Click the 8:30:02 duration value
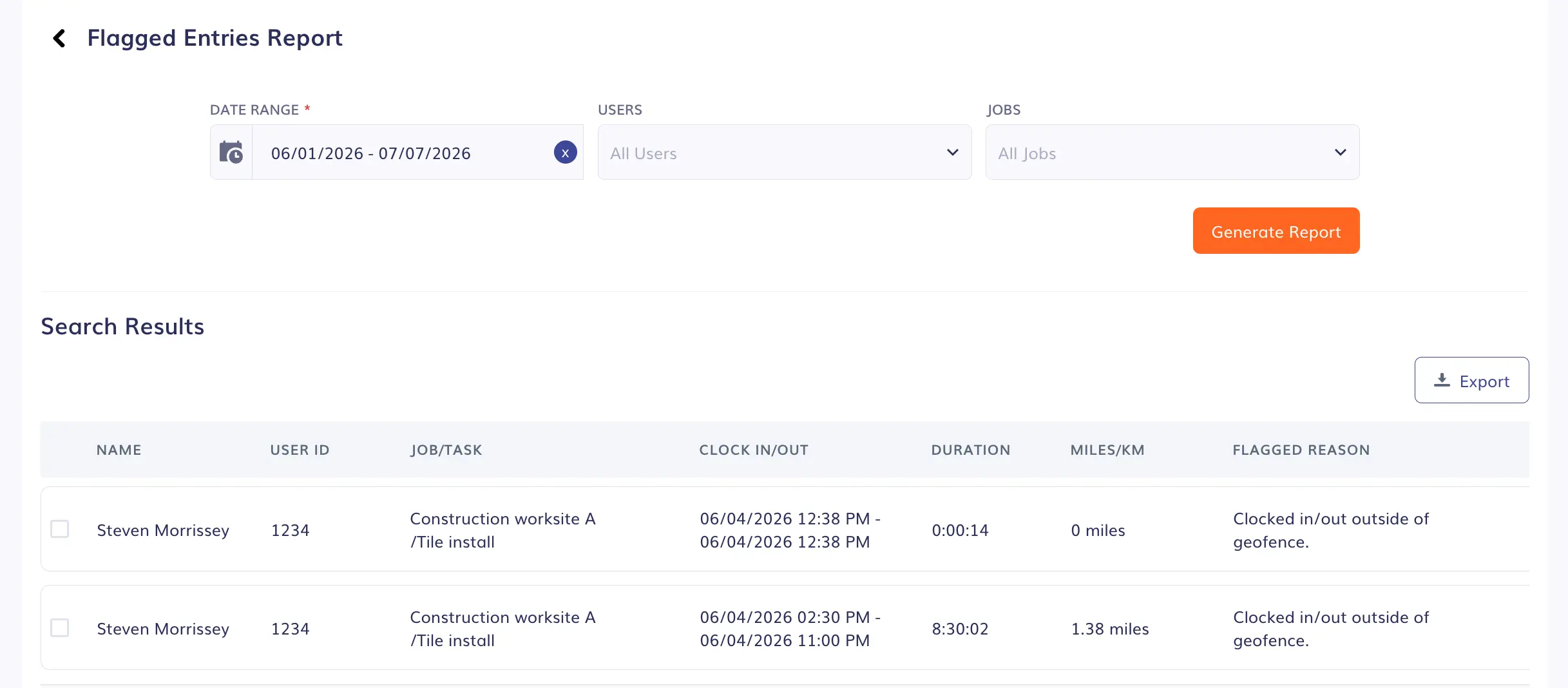The image size is (1568, 688). [x=960, y=629]
